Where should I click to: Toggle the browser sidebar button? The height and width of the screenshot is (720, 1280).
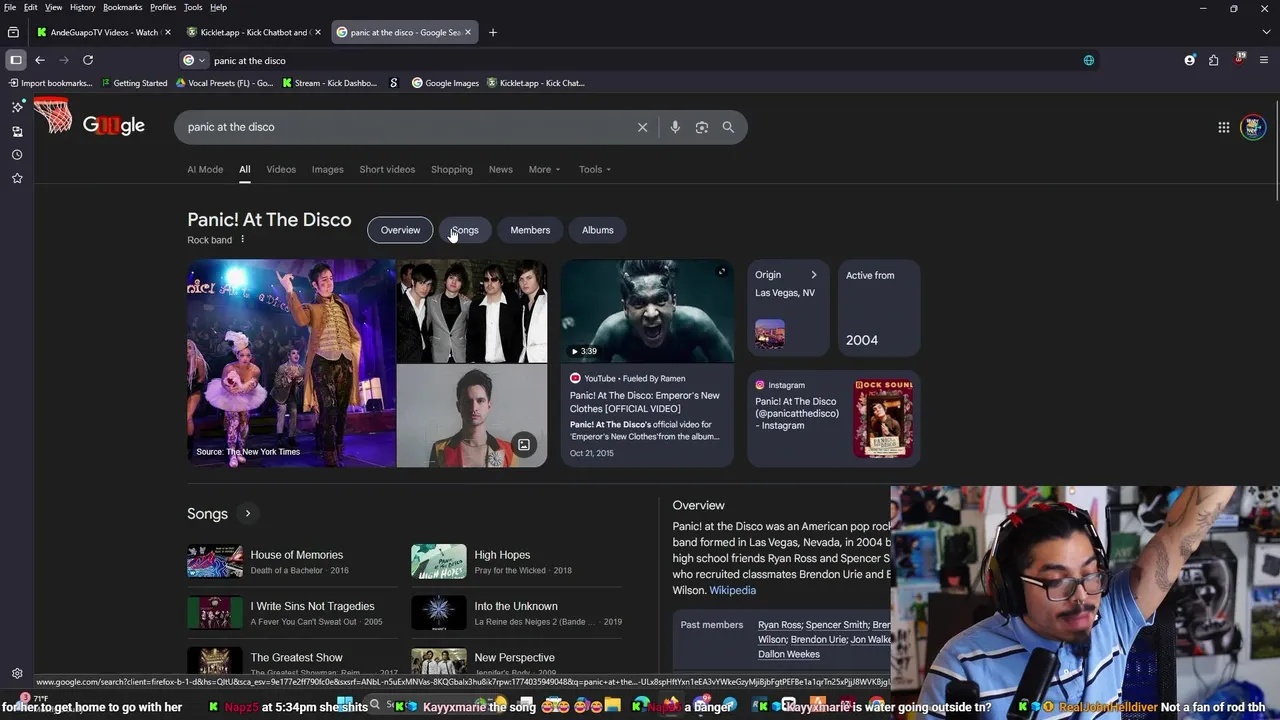pyautogui.click(x=16, y=60)
